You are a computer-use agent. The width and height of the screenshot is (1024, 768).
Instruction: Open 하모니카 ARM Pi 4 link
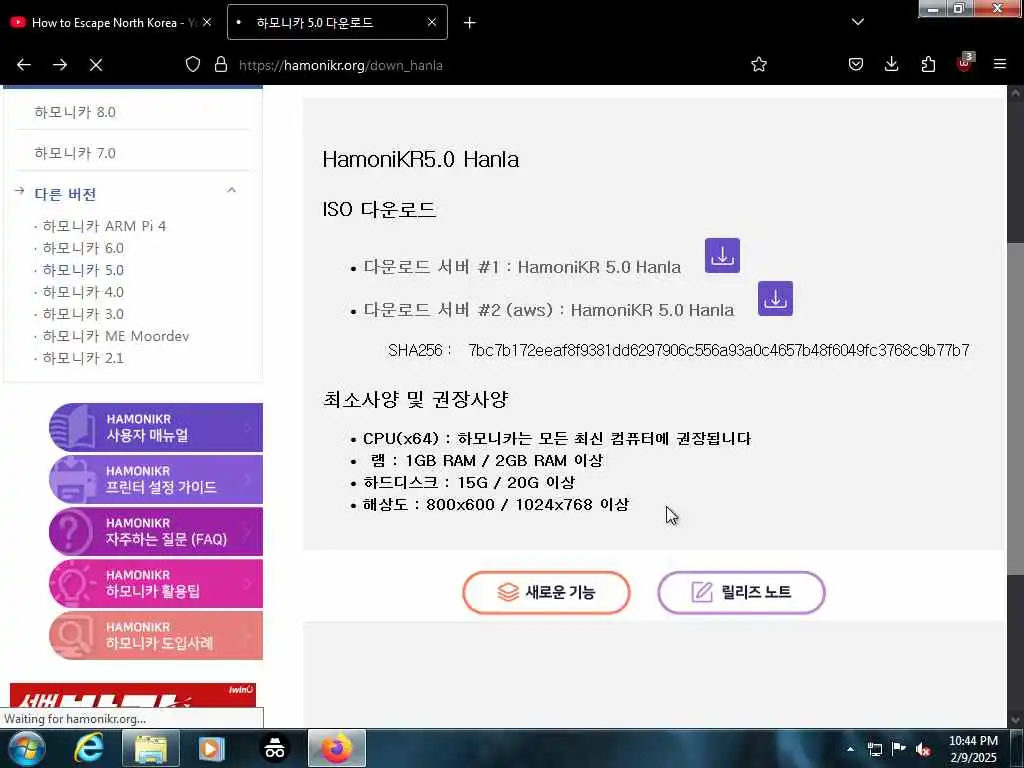[x=104, y=226]
